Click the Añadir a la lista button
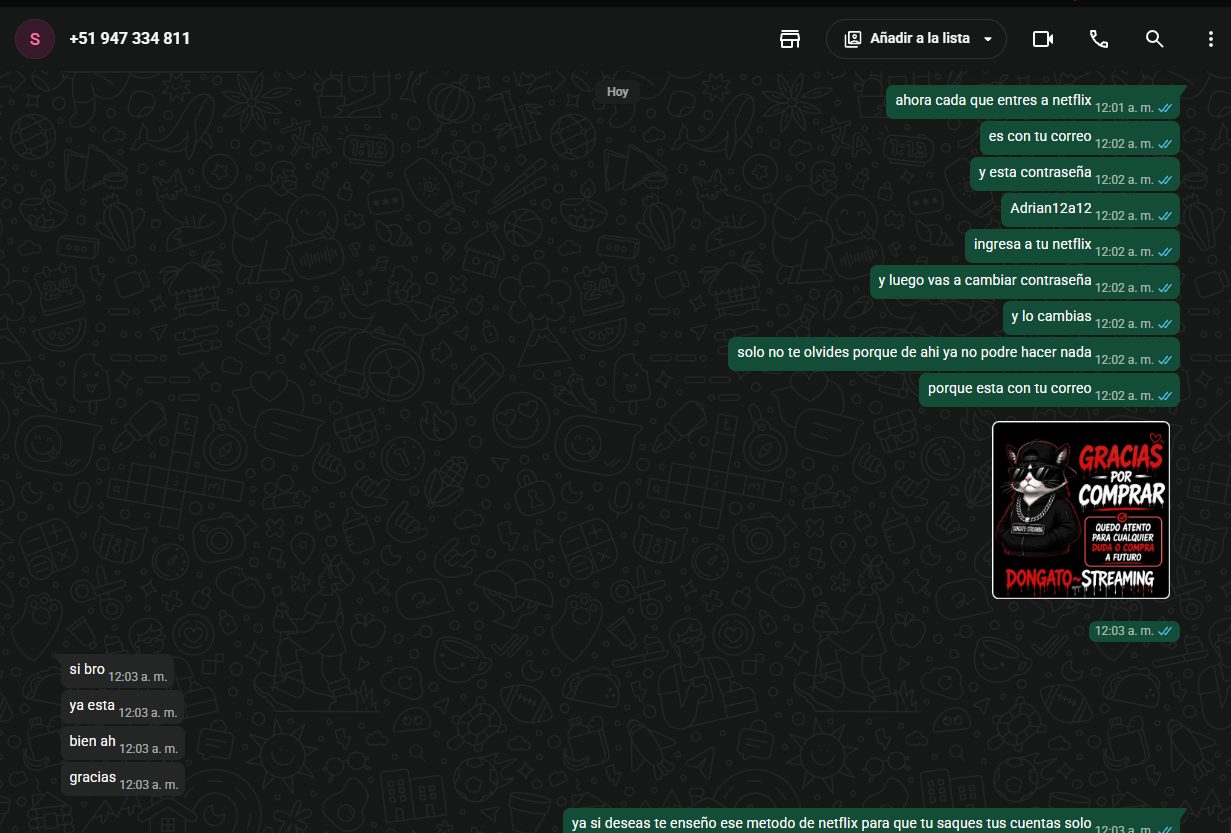The image size is (1231, 833). click(916, 39)
